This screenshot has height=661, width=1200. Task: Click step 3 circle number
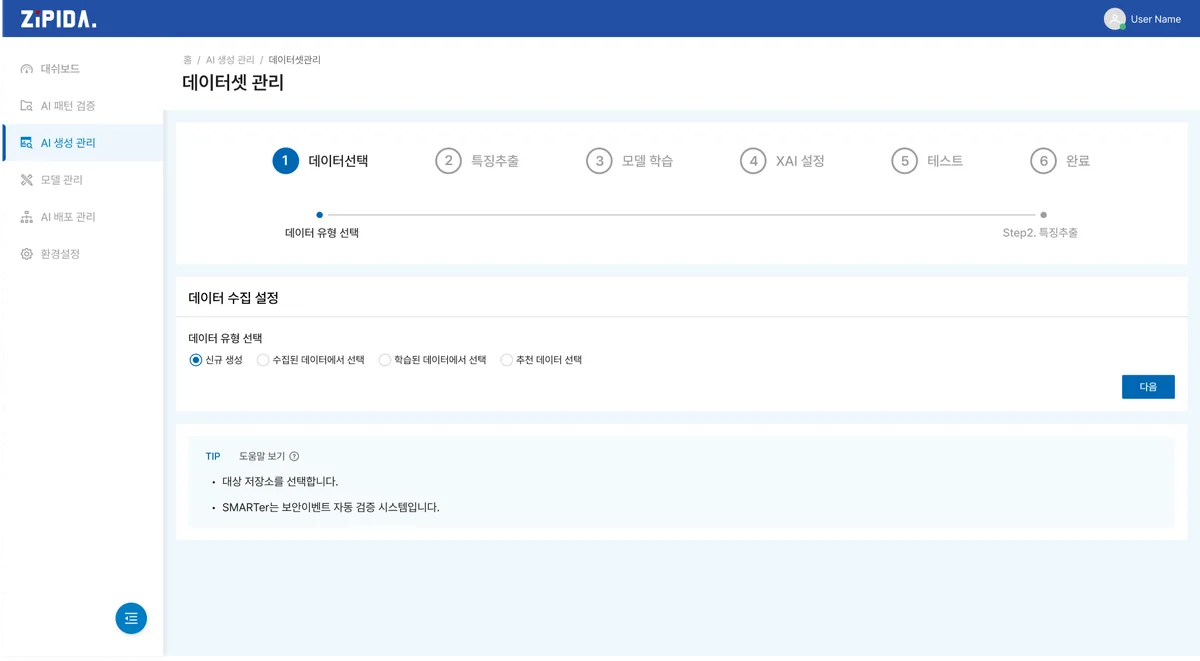click(599, 161)
